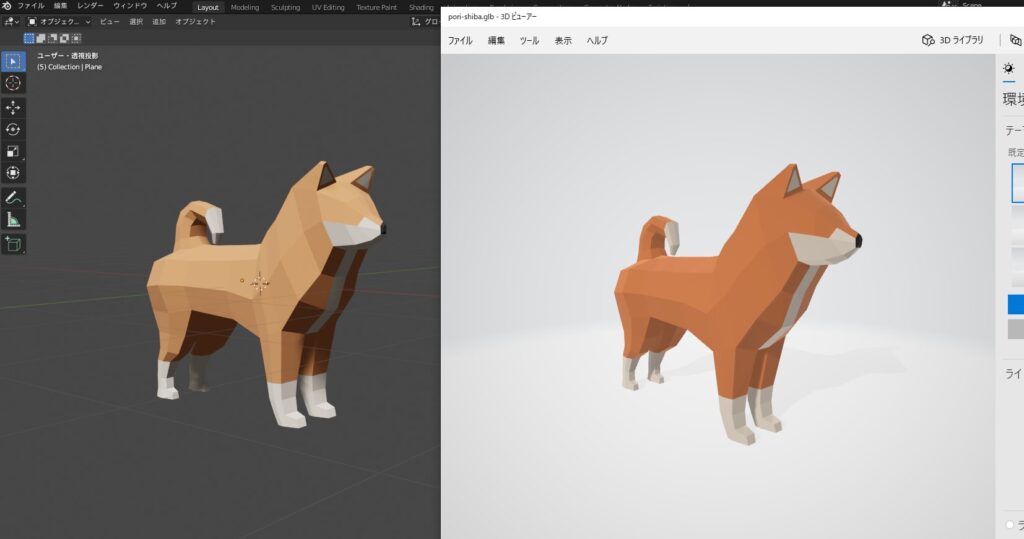This screenshot has width=1024, height=539.
Task: Open the ファイル menu in 3D Viewer
Action: tap(459, 41)
